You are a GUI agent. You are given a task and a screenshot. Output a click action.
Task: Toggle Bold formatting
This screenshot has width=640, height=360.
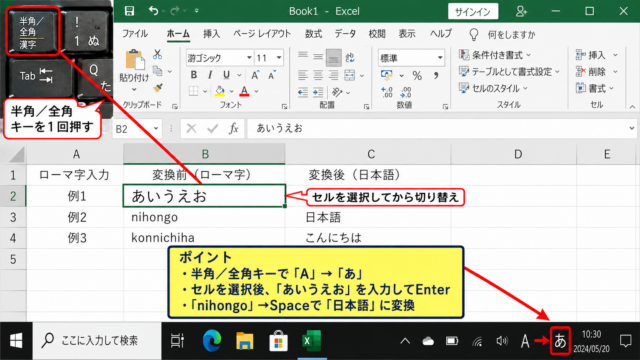click(x=193, y=75)
